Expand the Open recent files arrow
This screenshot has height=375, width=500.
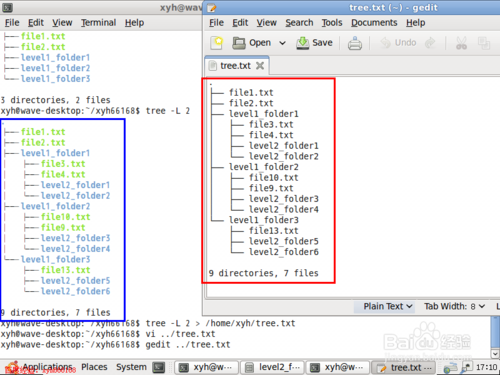(x=282, y=43)
